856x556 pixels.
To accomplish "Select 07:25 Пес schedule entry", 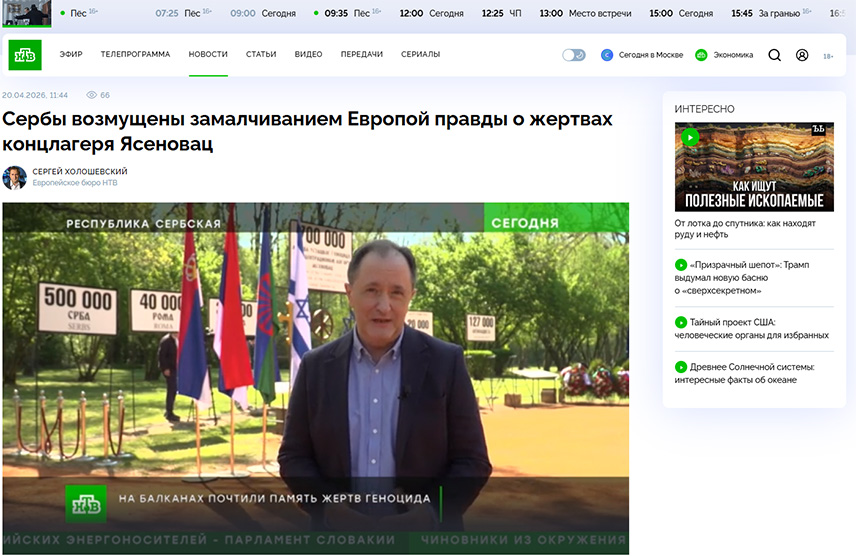I will (183, 13).
